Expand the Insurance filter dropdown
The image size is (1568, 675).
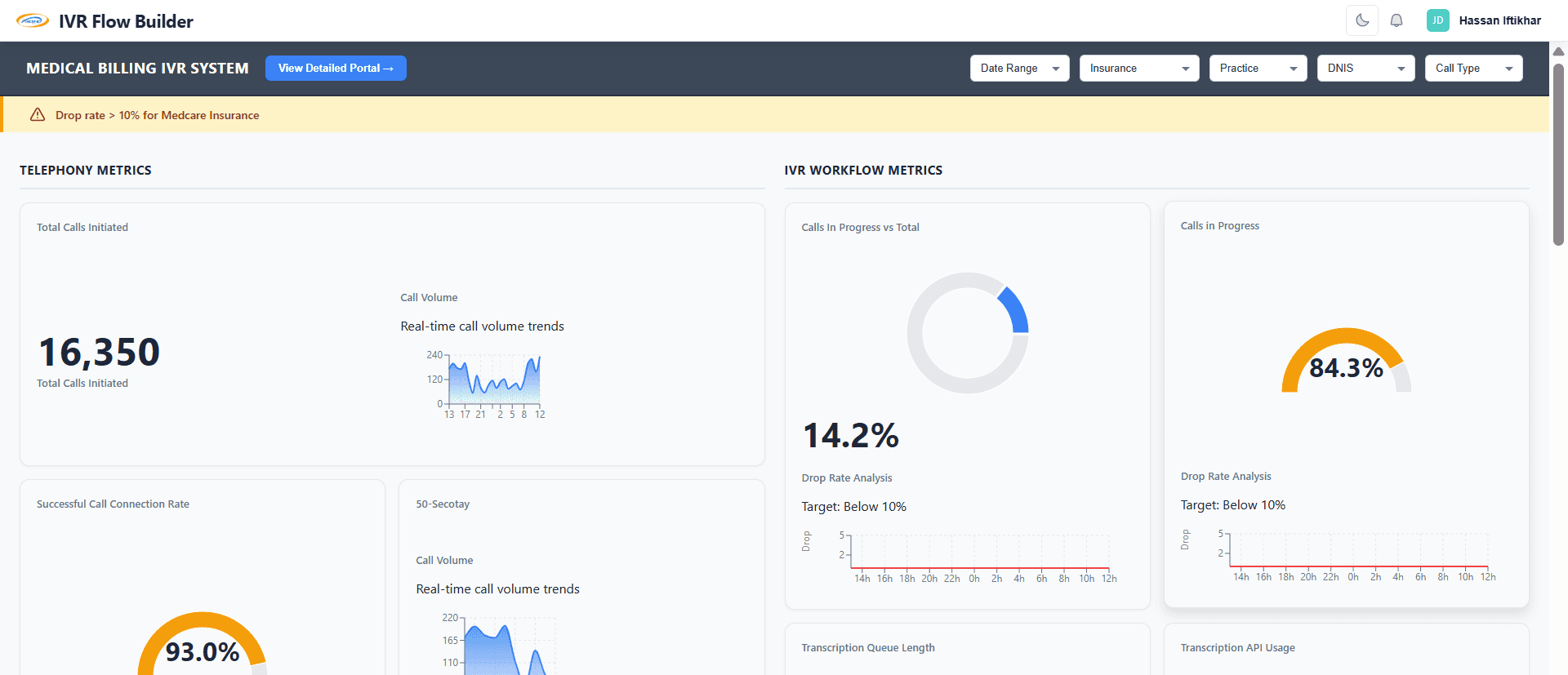click(1138, 69)
